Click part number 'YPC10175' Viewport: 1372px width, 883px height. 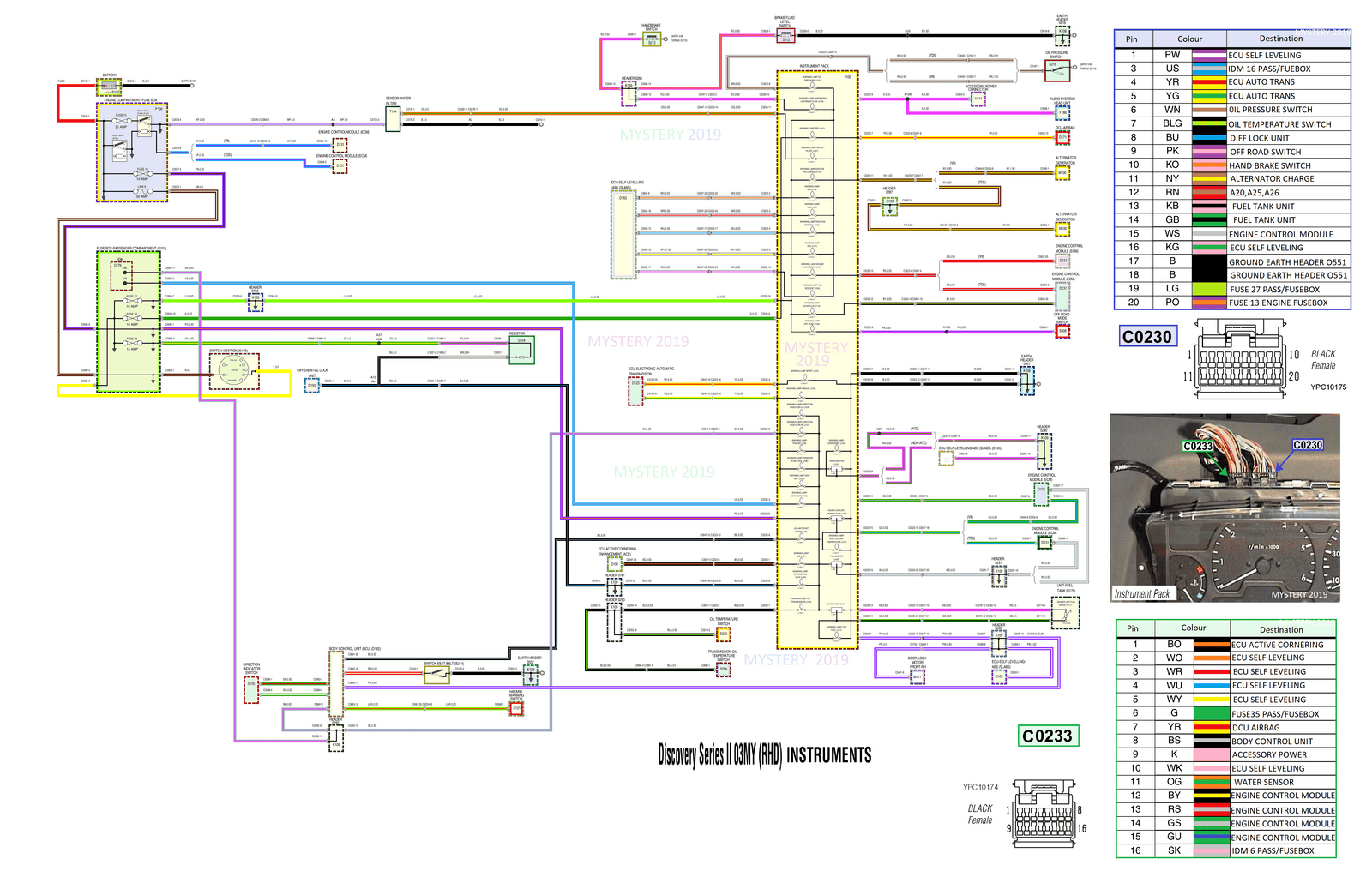pos(1328,387)
